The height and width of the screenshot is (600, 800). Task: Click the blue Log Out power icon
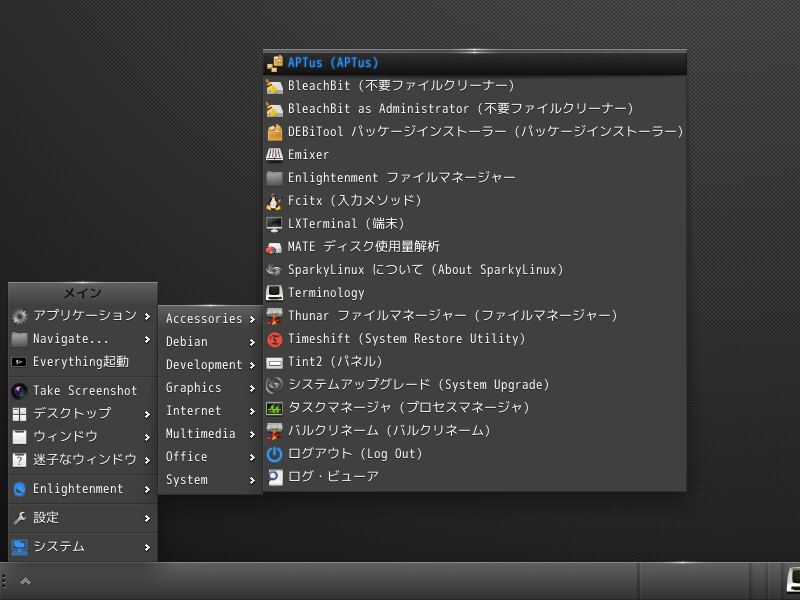(x=274, y=454)
